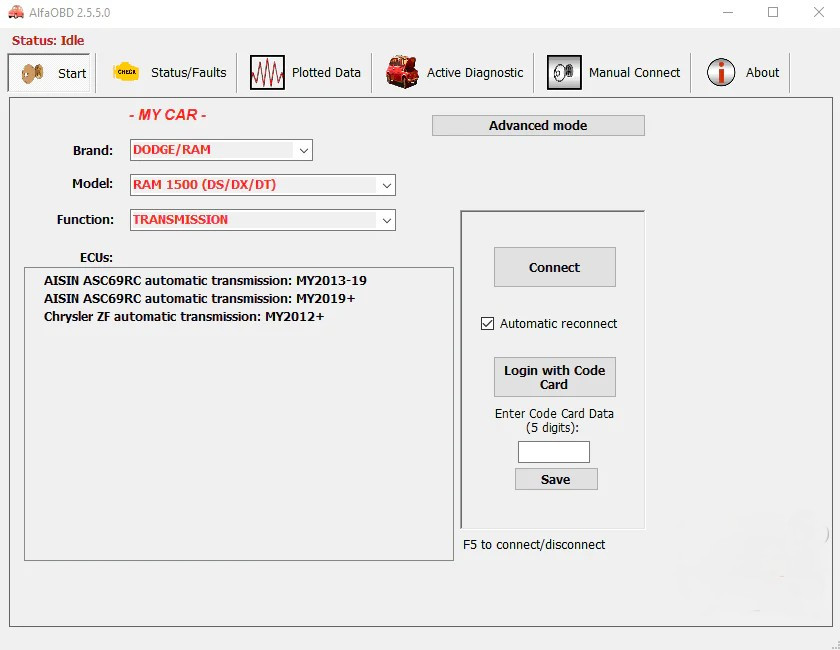Click the red engine Active Diagnostic icon
Viewport: 840px width, 650px height.
click(402, 73)
